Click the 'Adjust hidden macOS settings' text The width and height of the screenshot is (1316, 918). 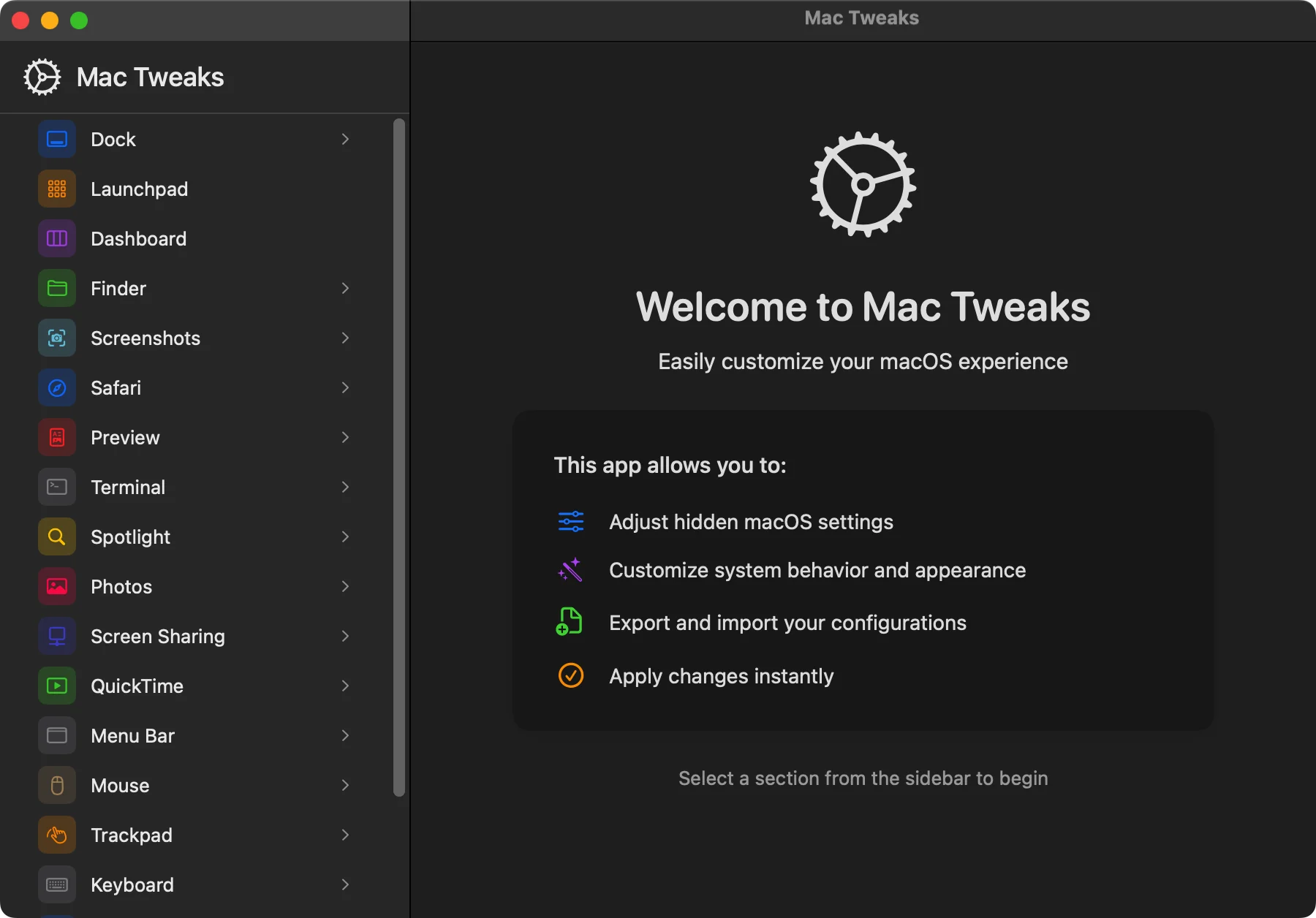(752, 521)
